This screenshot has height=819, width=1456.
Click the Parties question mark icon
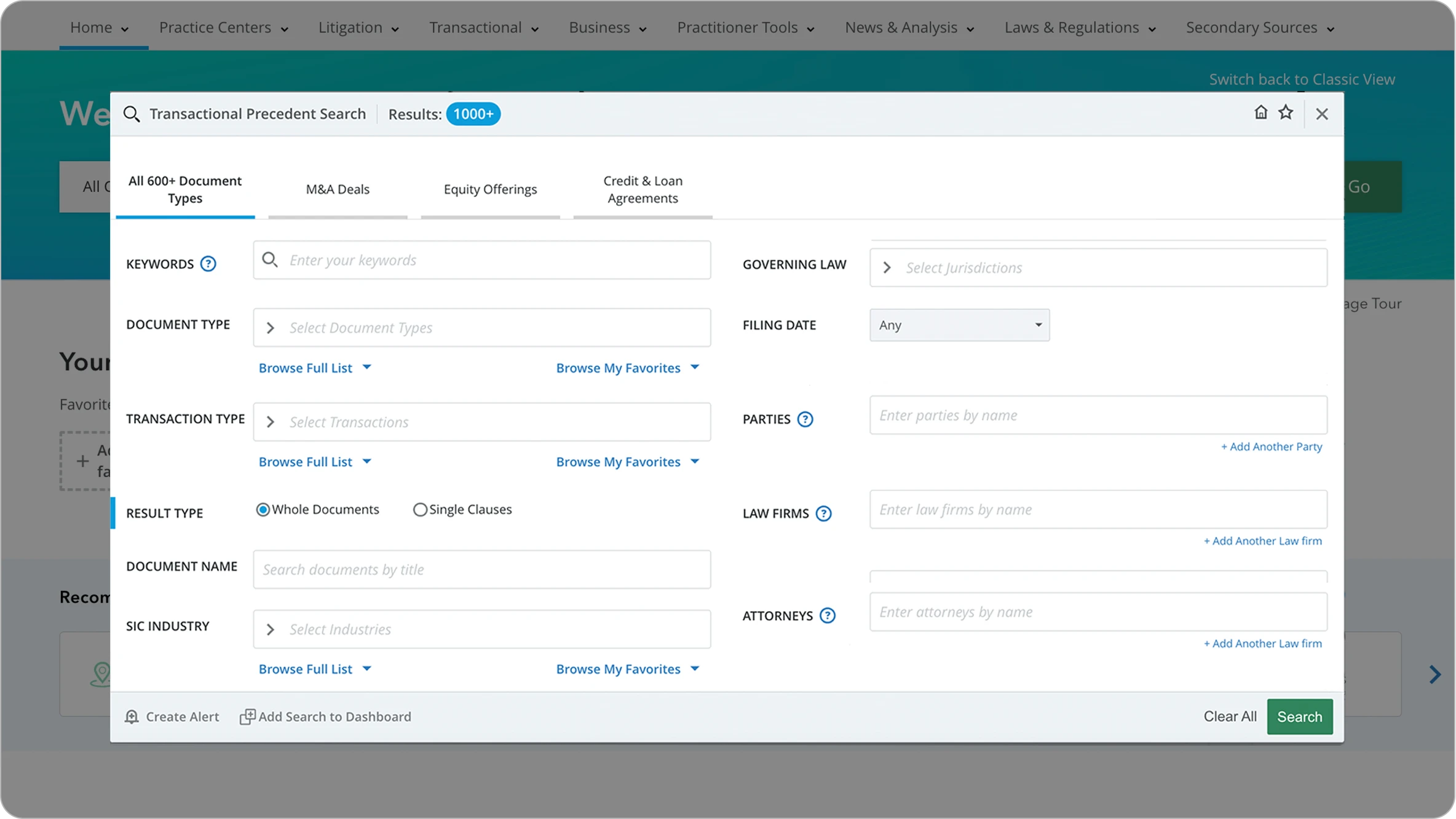coord(805,419)
